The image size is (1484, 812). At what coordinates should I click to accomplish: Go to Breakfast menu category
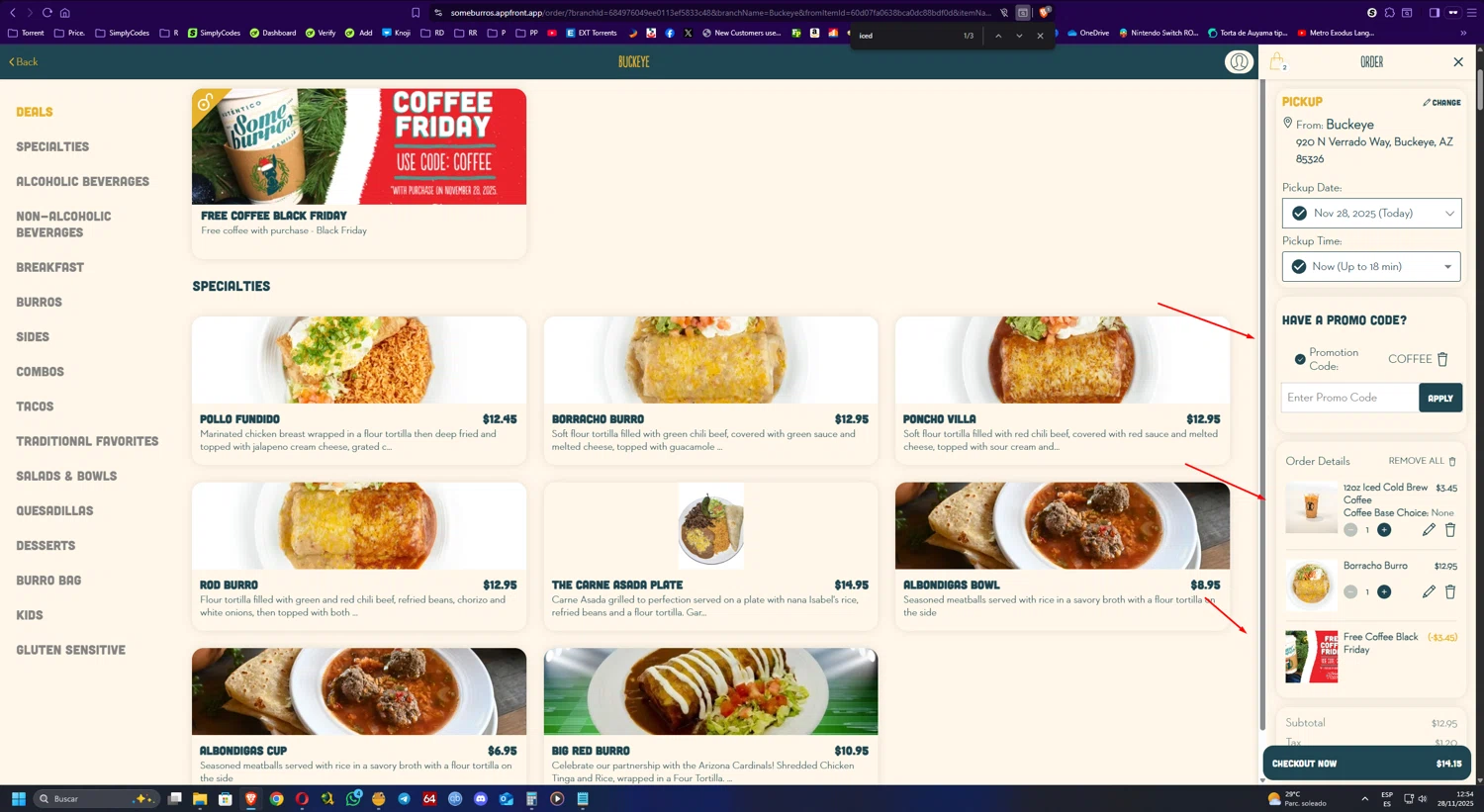click(x=49, y=267)
